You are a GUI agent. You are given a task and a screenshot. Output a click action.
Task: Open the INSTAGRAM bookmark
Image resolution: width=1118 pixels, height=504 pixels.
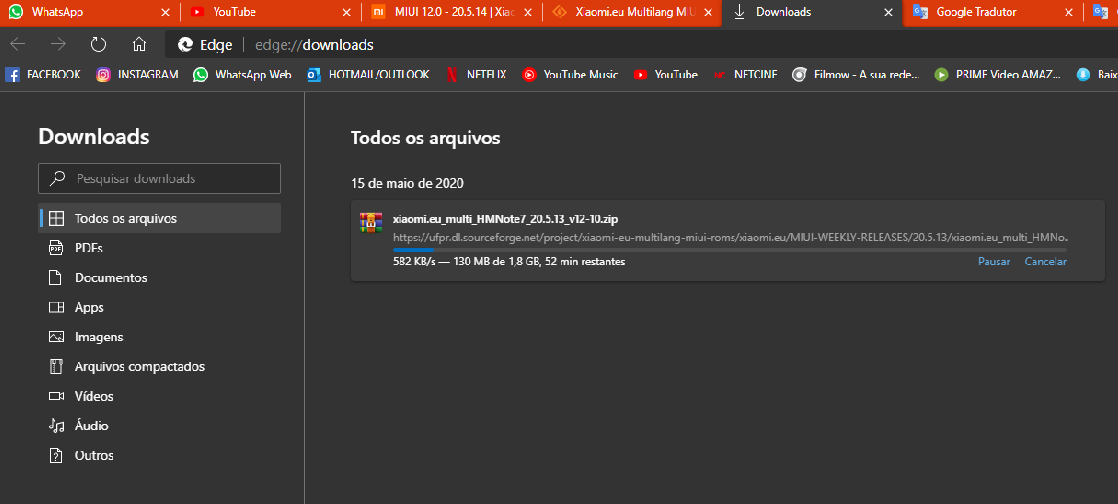point(137,74)
